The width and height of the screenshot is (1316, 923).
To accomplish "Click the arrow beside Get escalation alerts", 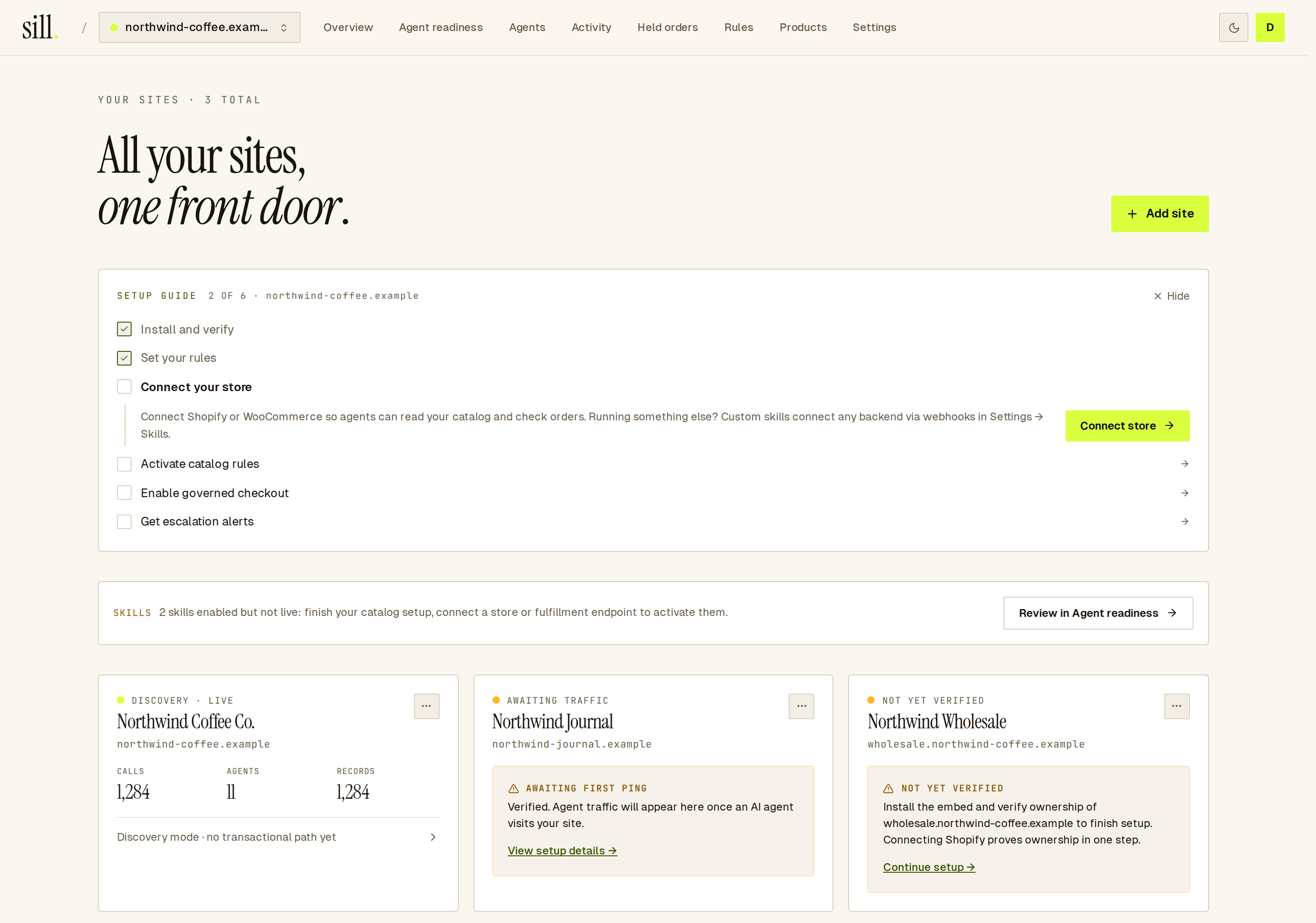I will 1184,521.
